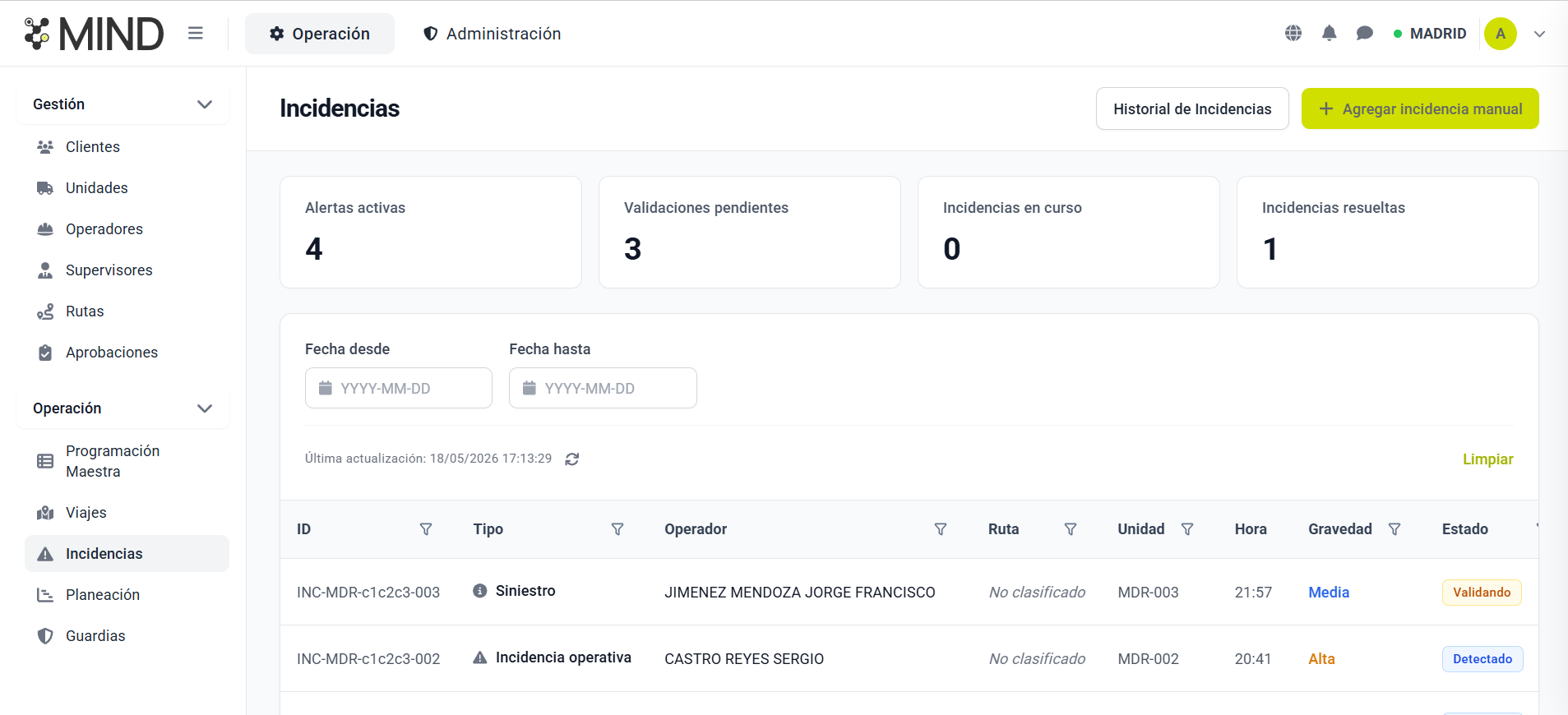The width and height of the screenshot is (1568, 715).
Task: Collapse the Gestión section
Action: tap(123, 104)
